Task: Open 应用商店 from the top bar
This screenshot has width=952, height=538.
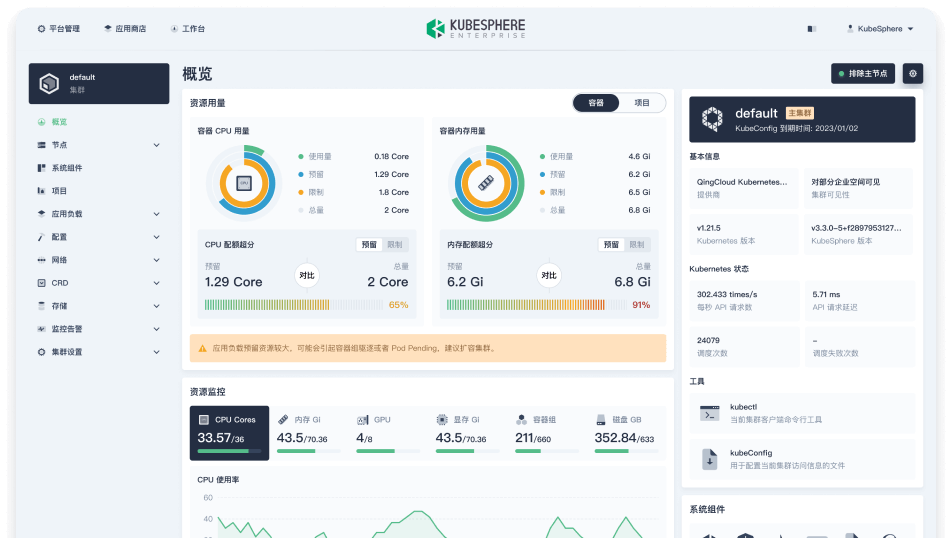Action: pyautogui.click(x=125, y=29)
